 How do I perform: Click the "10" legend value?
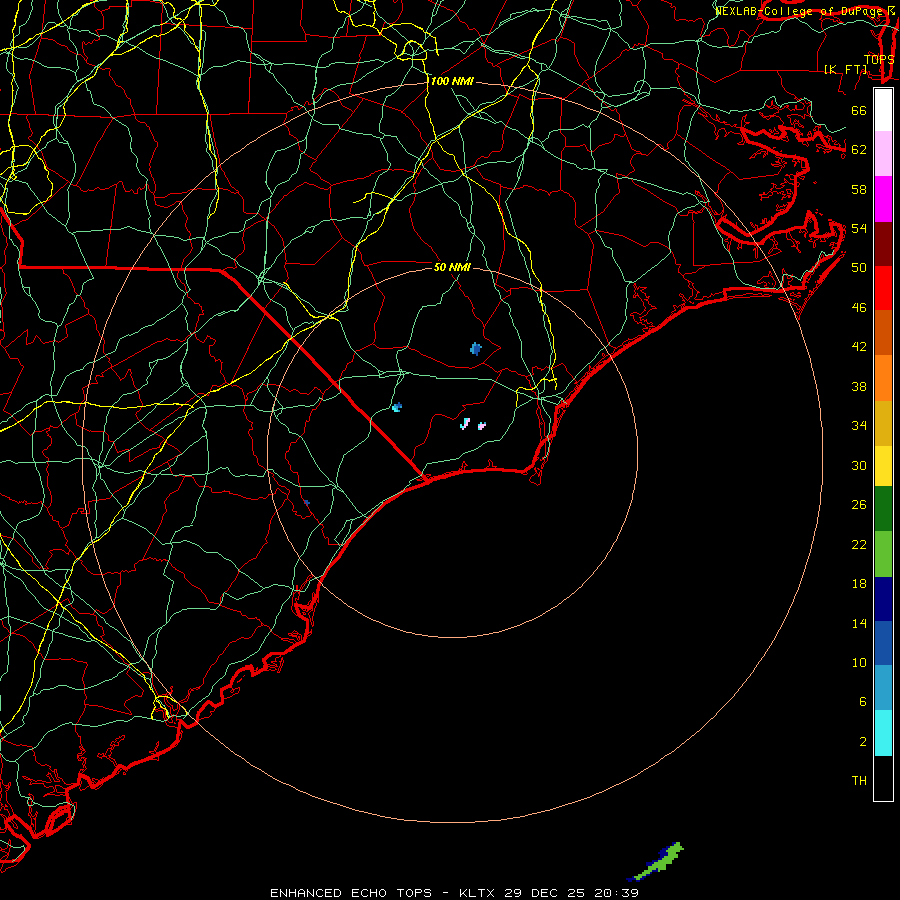click(859, 662)
